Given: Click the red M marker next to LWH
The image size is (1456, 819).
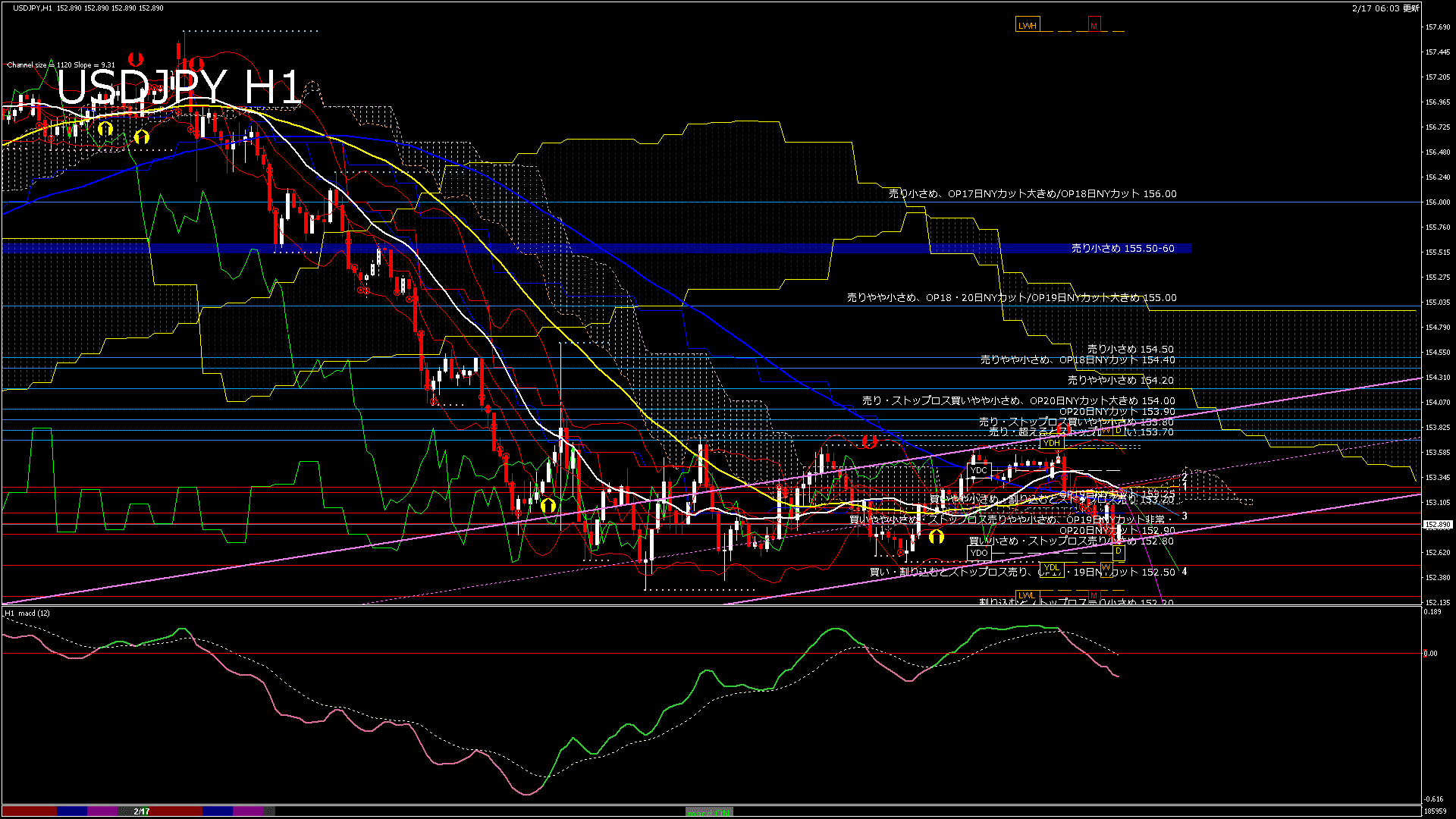Looking at the screenshot, I should point(1094,25).
